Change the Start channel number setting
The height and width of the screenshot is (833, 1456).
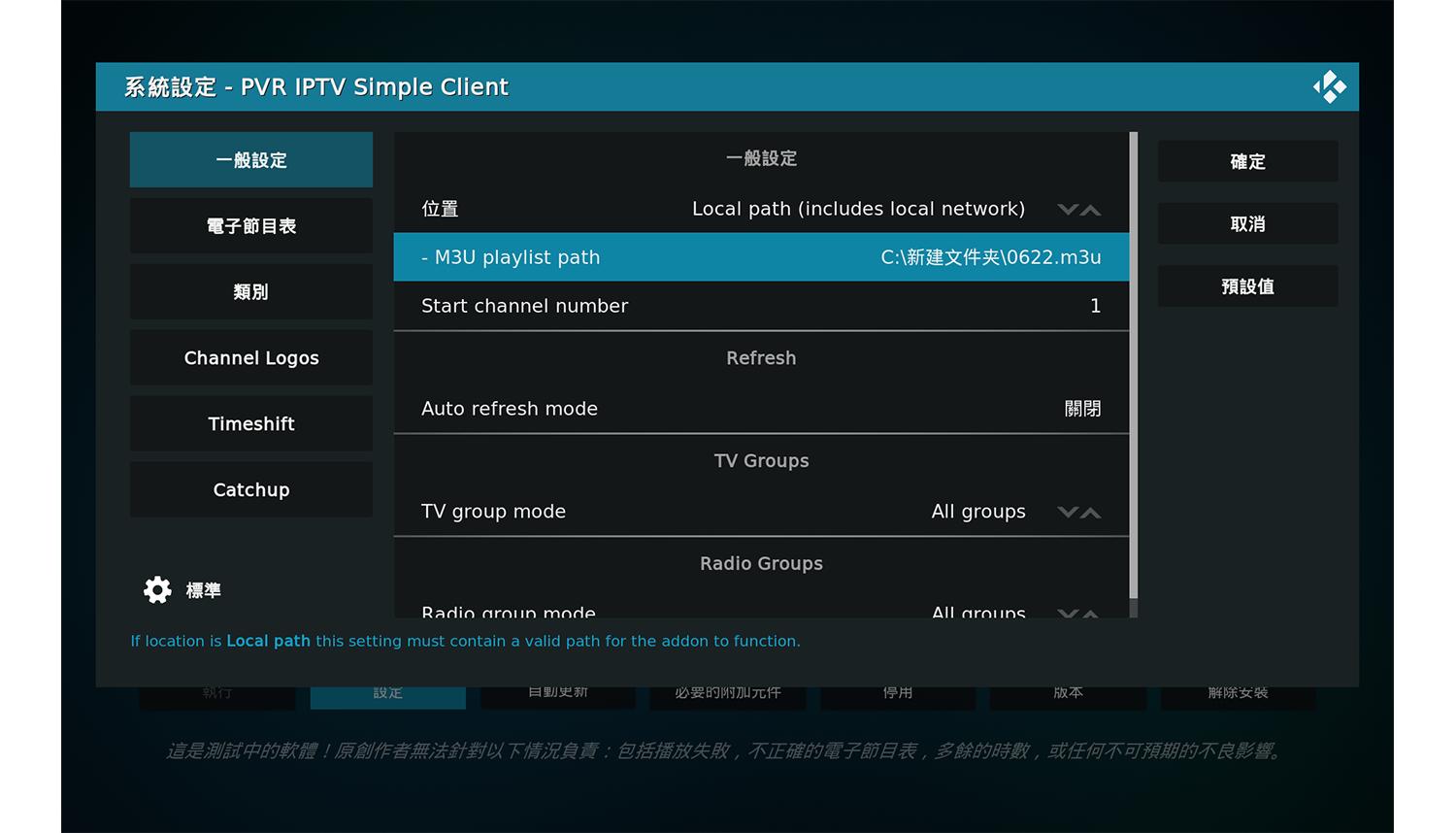coord(761,306)
